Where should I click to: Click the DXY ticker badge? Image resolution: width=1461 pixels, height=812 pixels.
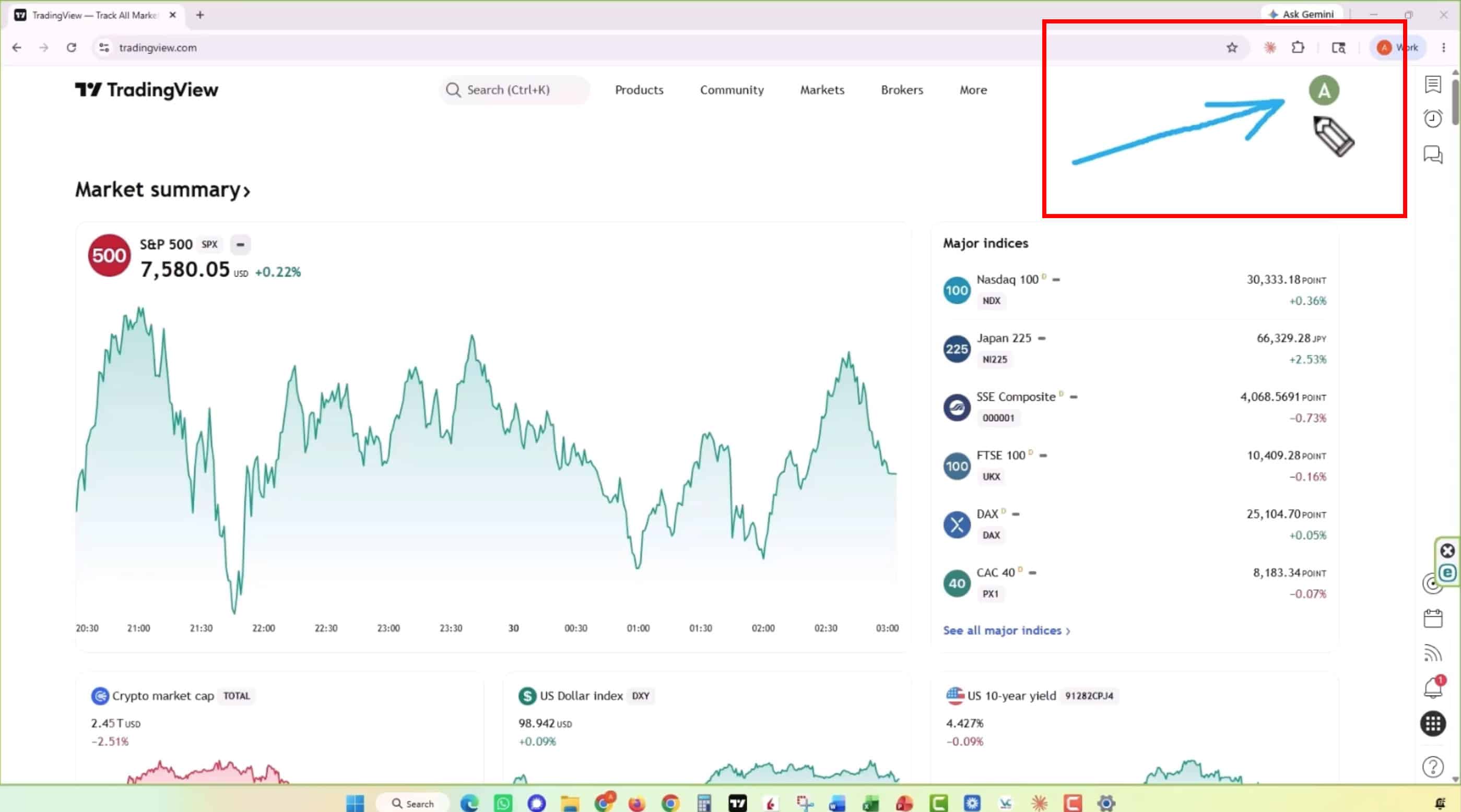(x=640, y=696)
